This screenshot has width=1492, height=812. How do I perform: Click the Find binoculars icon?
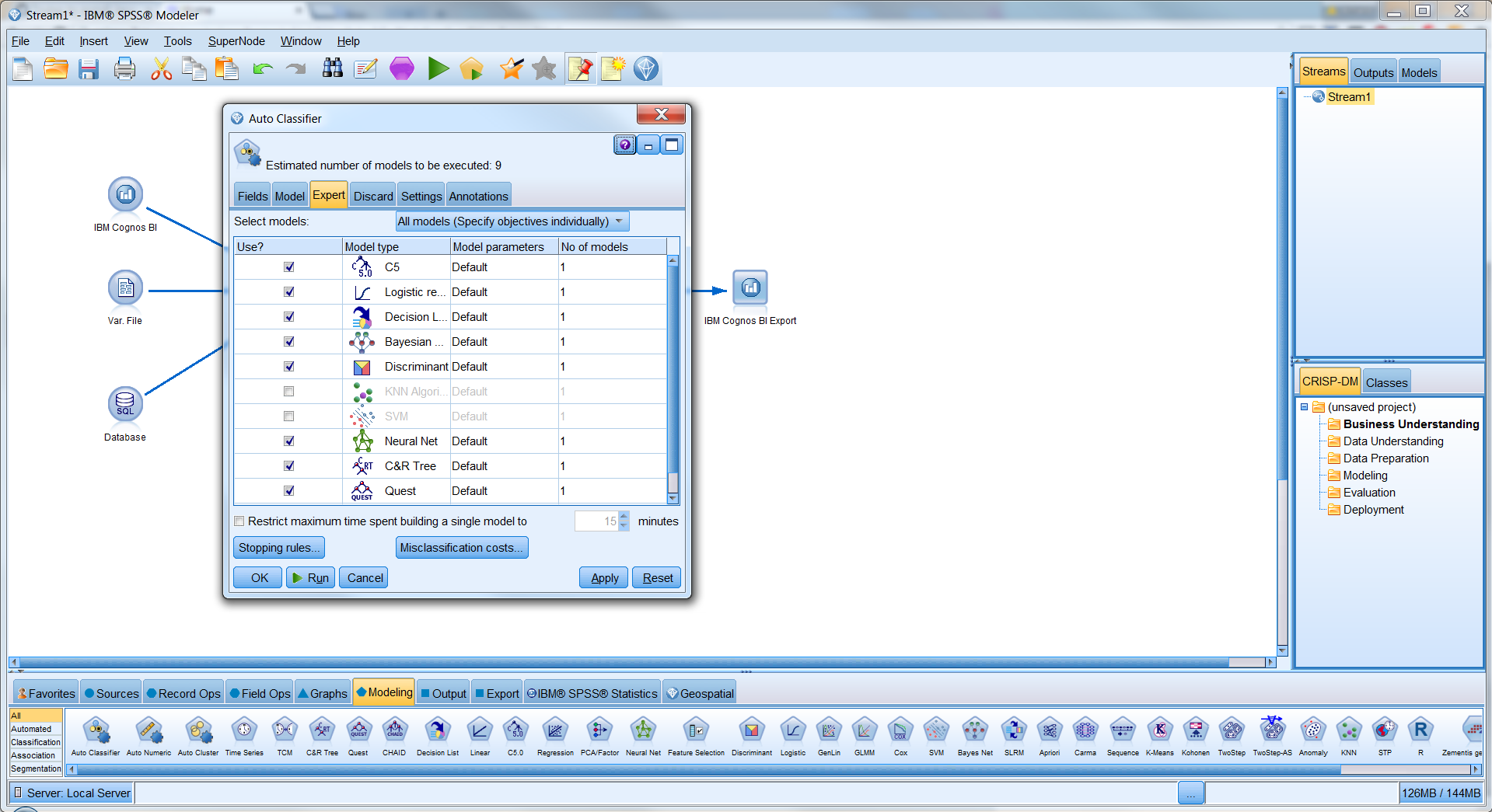[x=333, y=69]
